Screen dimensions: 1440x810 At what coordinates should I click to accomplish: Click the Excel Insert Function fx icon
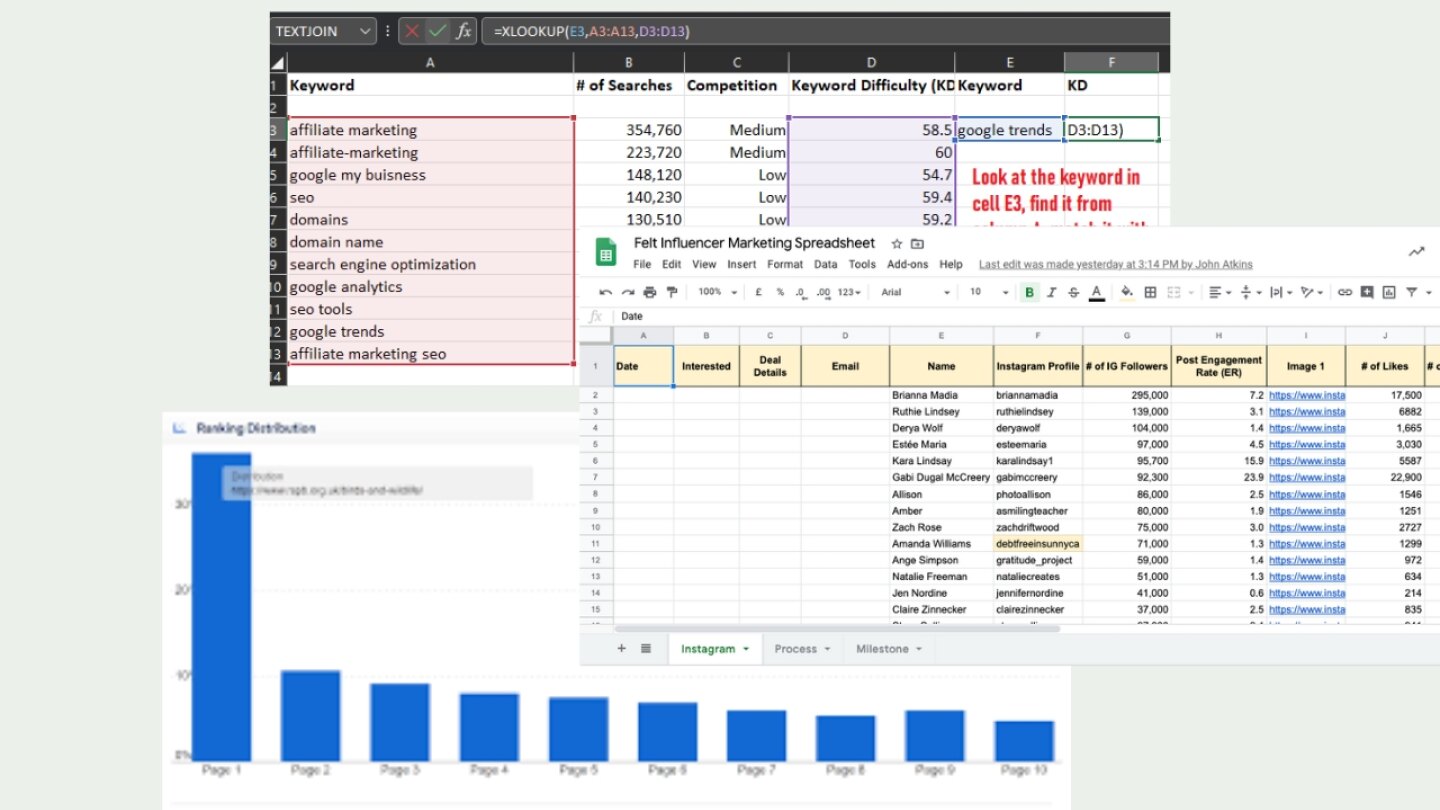tap(463, 31)
